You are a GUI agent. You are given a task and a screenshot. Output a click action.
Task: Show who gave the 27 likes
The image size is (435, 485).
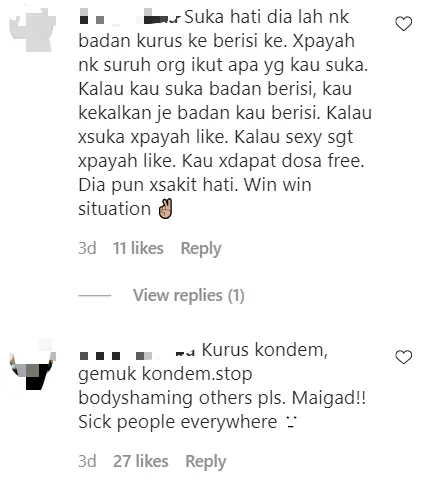(141, 462)
